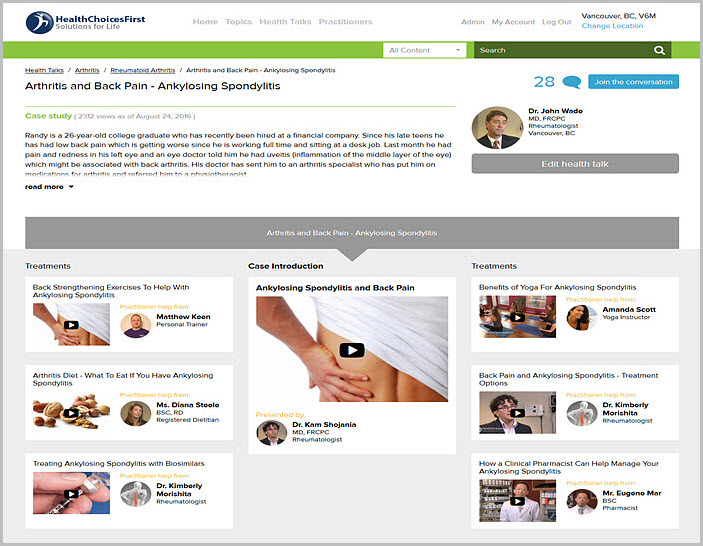Go to the Practitioners menu item

click(345, 22)
